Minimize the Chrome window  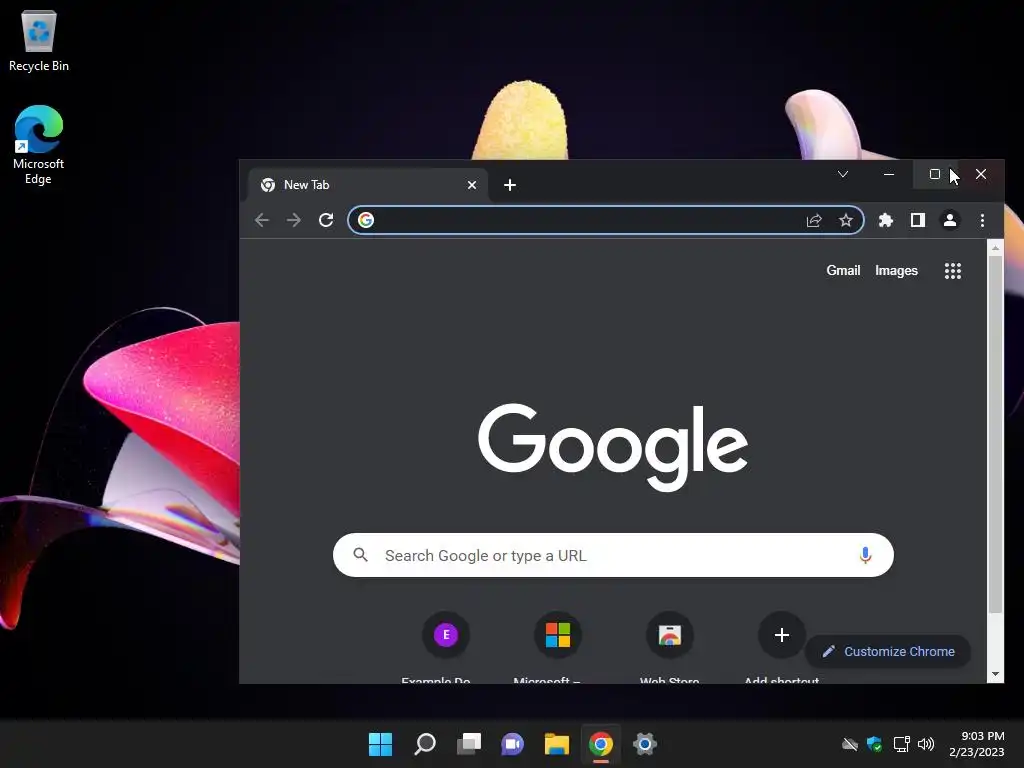coord(889,174)
